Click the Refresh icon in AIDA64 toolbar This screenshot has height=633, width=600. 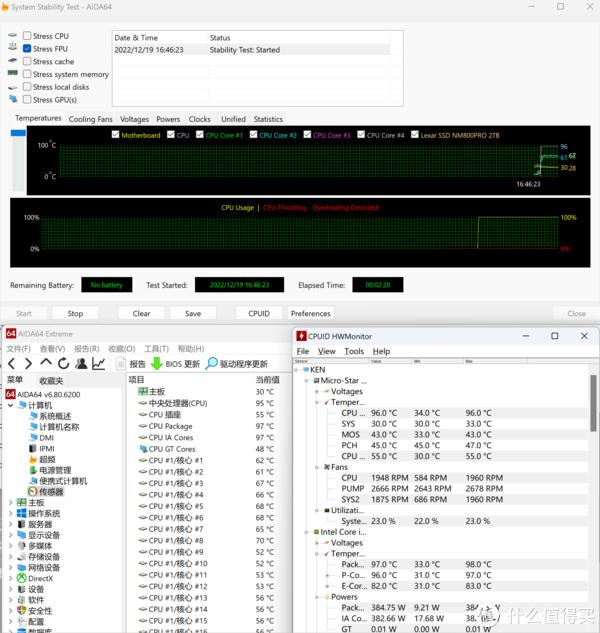(x=63, y=364)
